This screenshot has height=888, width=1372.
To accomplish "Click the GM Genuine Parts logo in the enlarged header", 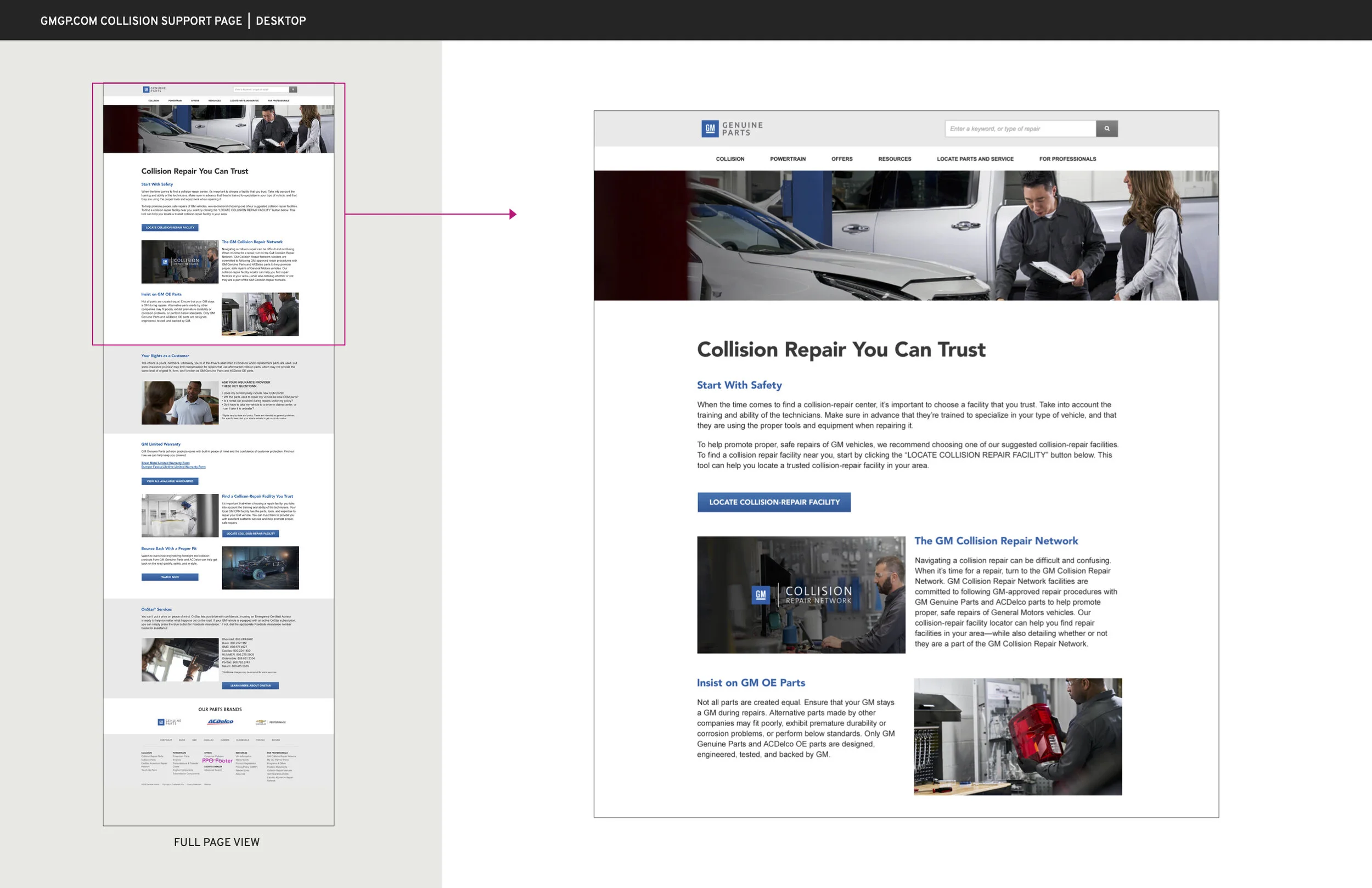I will pos(732,128).
